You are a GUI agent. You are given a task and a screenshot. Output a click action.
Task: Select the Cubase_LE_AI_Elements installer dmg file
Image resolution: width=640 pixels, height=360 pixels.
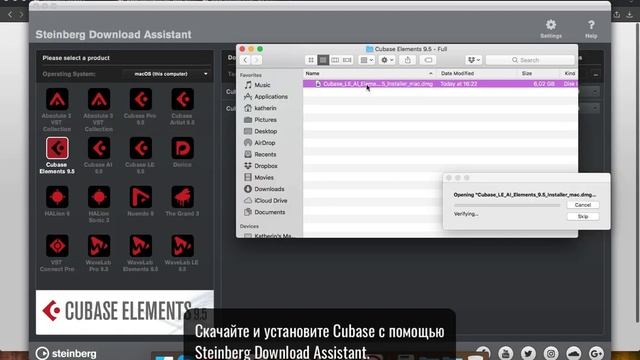click(x=440, y=84)
